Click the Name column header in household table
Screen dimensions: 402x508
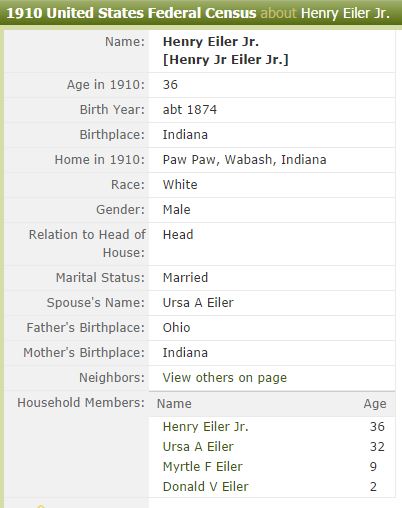tap(174, 404)
